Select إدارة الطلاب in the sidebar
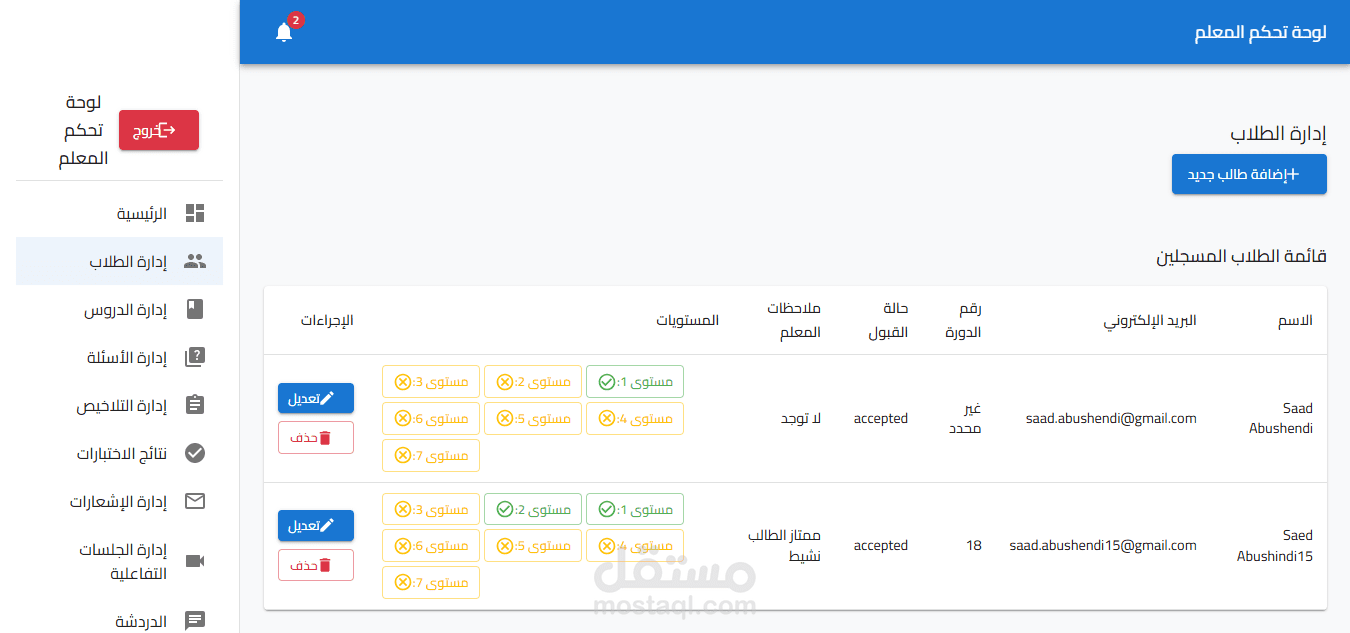 click(x=119, y=261)
